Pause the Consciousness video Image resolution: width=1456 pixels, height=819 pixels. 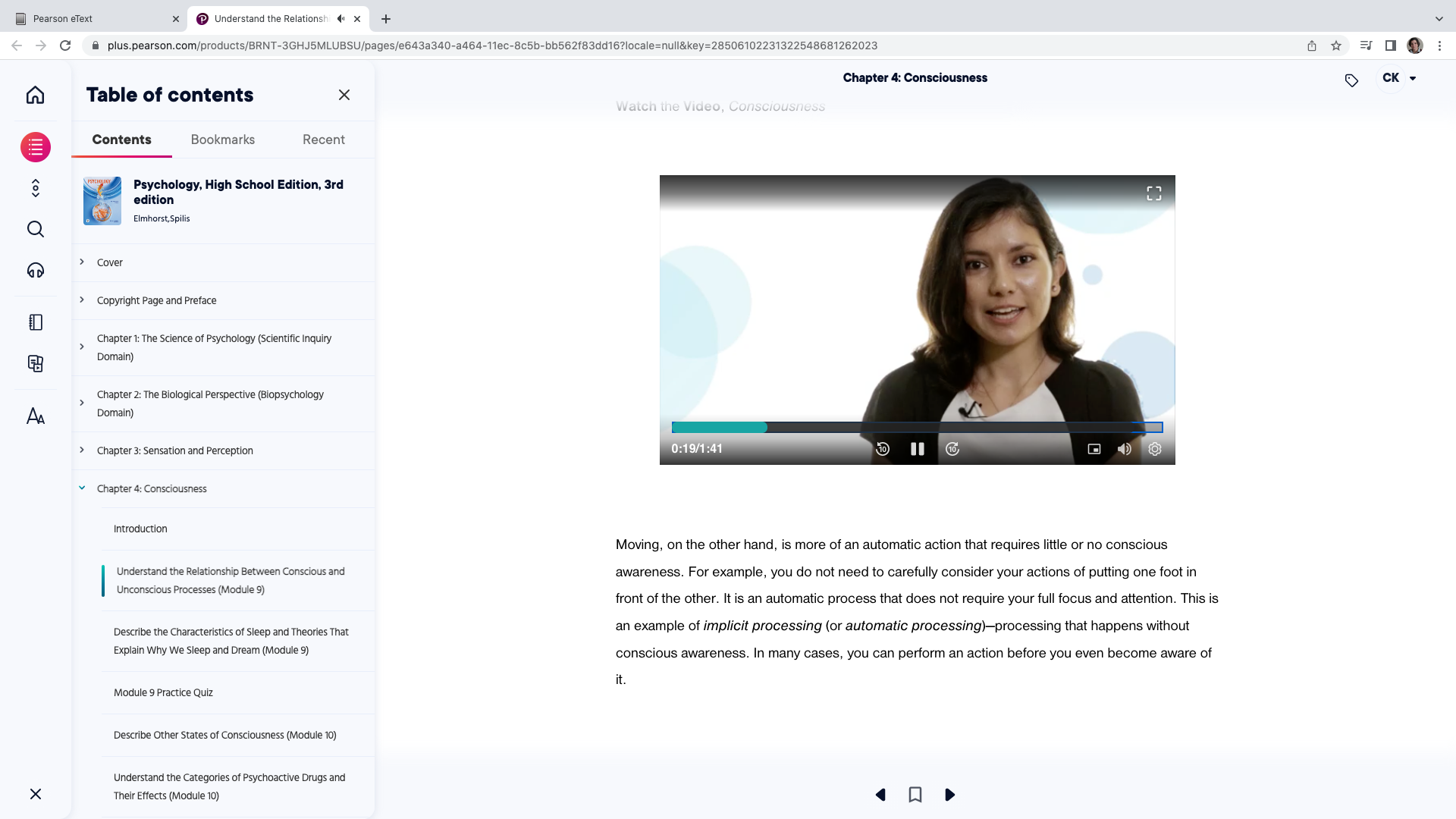917,449
